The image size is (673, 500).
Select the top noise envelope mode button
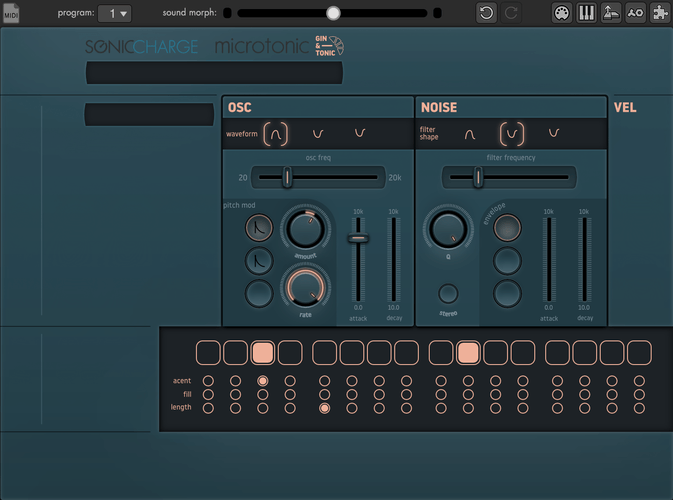pyautogui.click(x=507, y=227)
